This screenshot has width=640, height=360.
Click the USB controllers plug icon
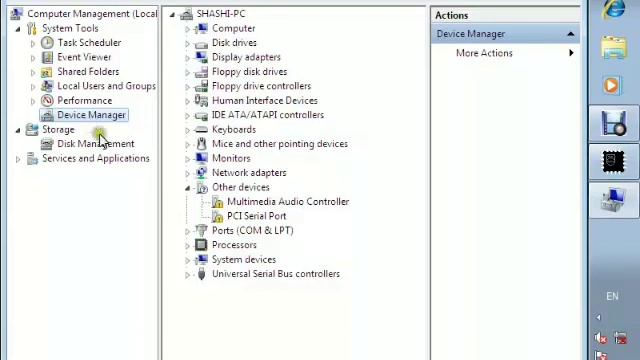point(201,273)
